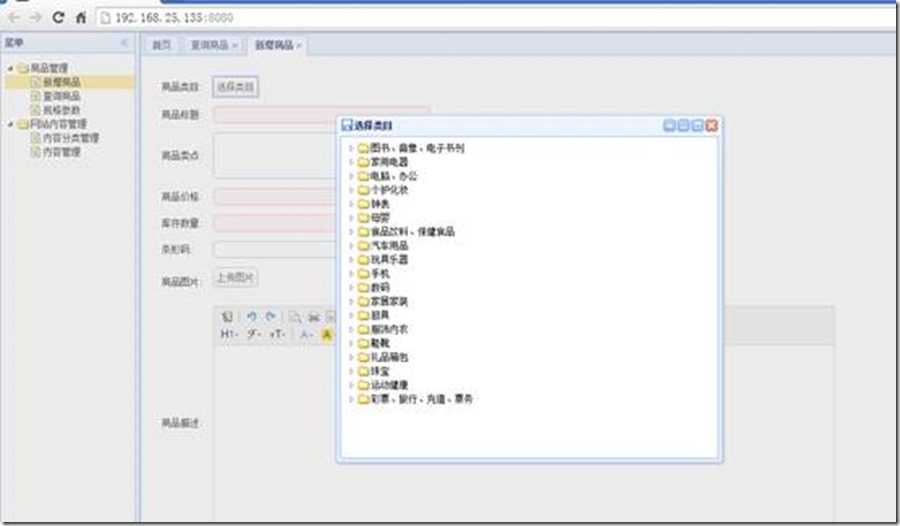Click the 数码 folder icon
Image resolution: width=900 pixels, height=526 pixels.
click(363, 287)
